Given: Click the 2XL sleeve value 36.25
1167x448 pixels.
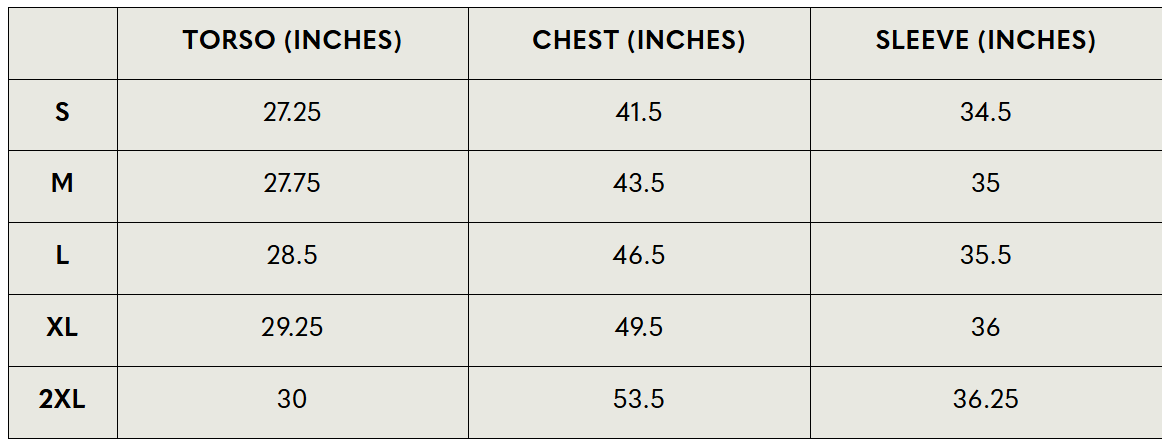Looking at the screenshot, I should [985, 400].
